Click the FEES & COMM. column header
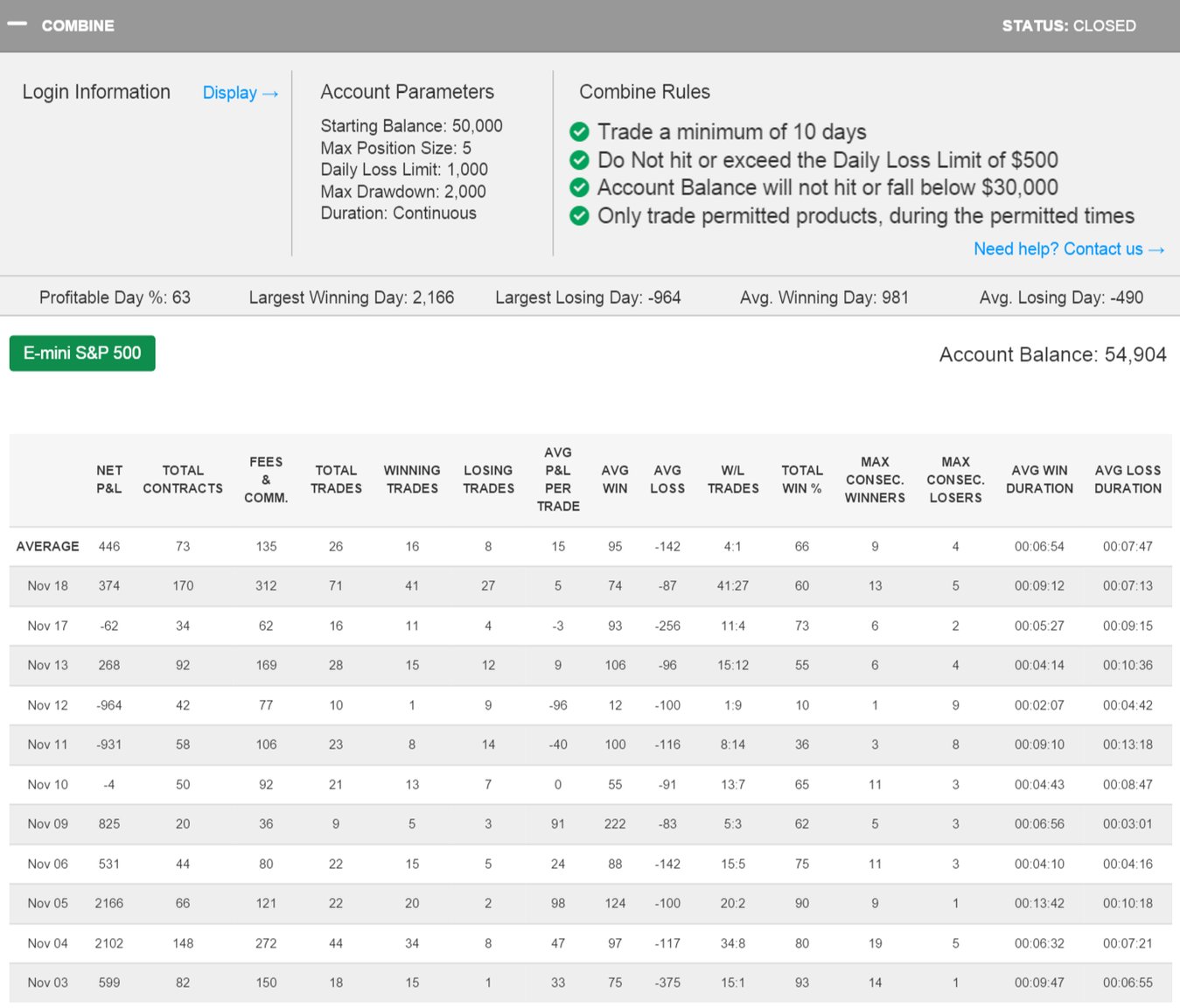 click(x=266, y=479)
